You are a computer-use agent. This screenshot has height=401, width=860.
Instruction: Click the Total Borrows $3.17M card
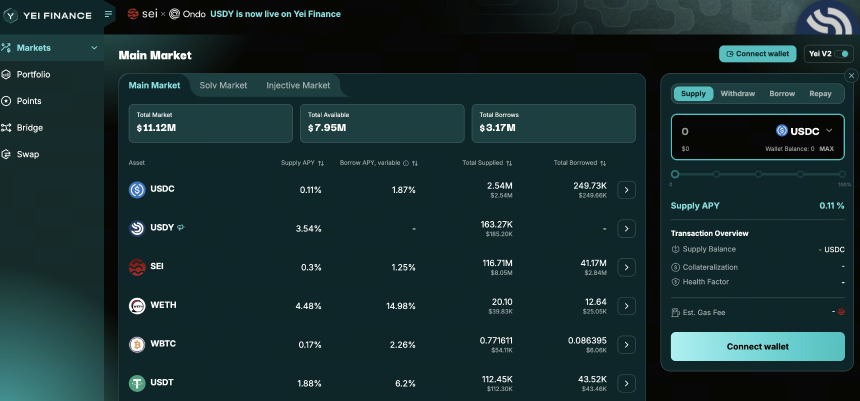[554, 123]
